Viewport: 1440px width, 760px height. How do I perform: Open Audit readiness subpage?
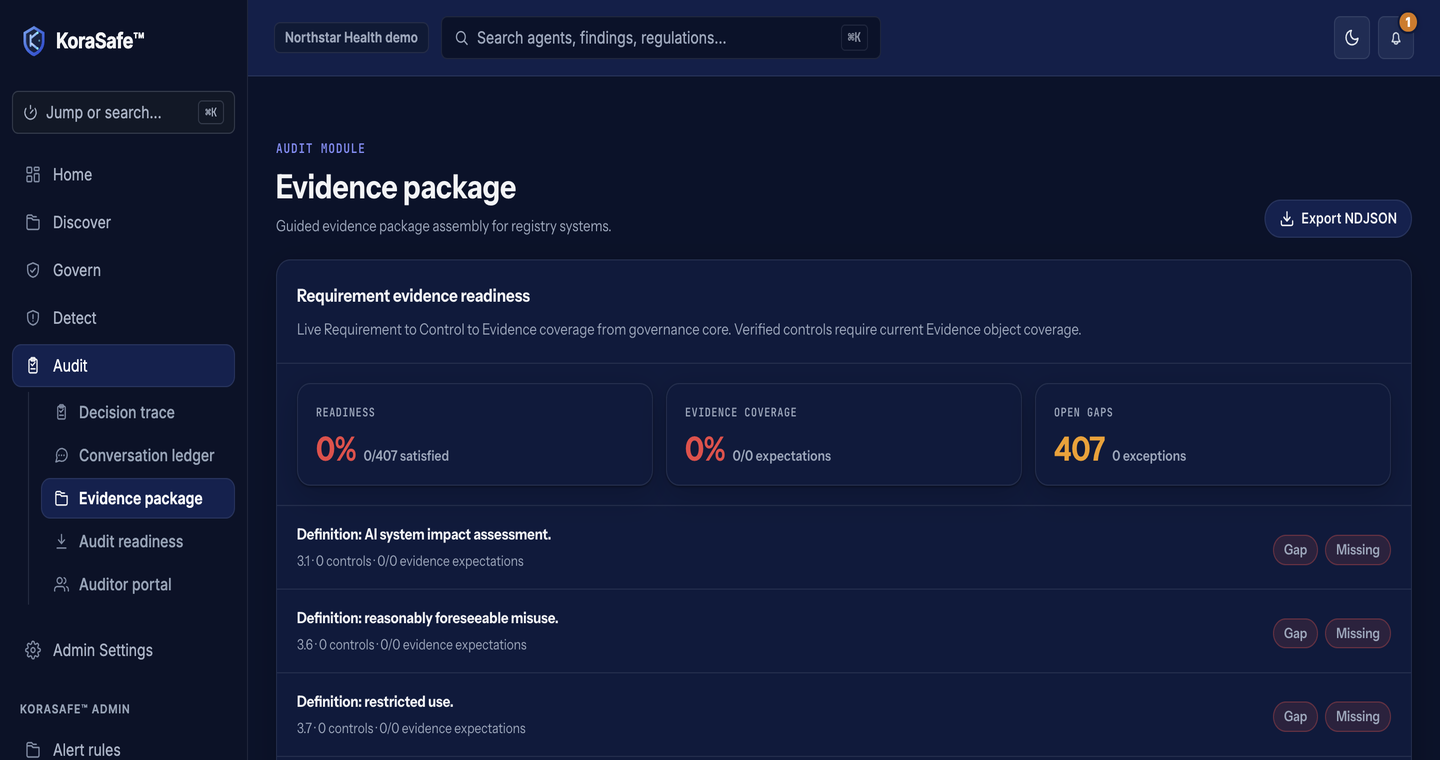click(138, 541)
